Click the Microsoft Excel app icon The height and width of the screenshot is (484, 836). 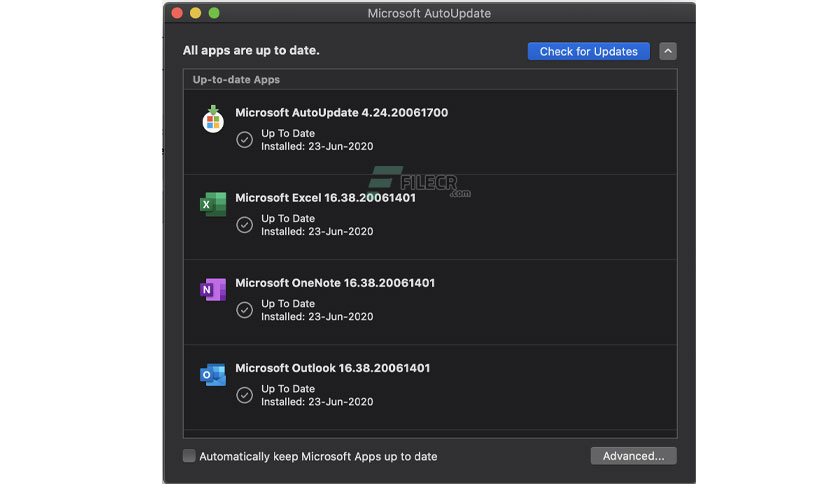(x=213, y=204)
